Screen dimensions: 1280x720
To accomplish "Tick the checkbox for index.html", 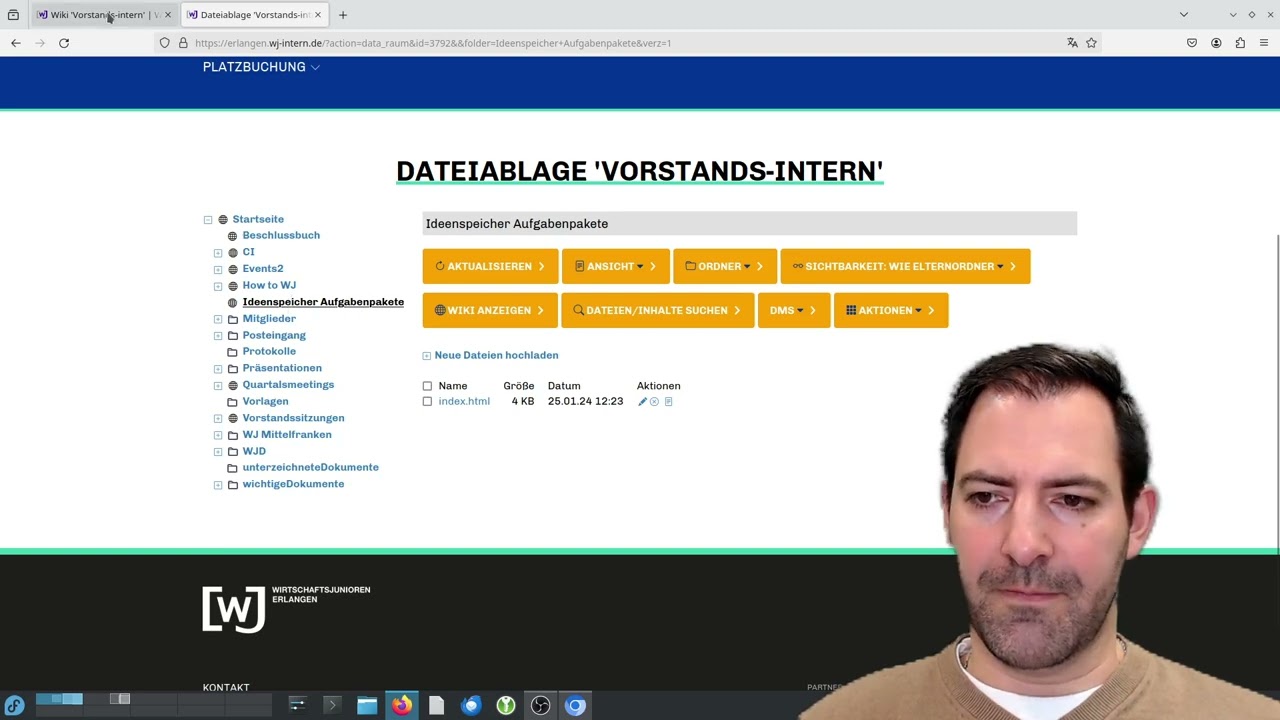I will point(427,402).
